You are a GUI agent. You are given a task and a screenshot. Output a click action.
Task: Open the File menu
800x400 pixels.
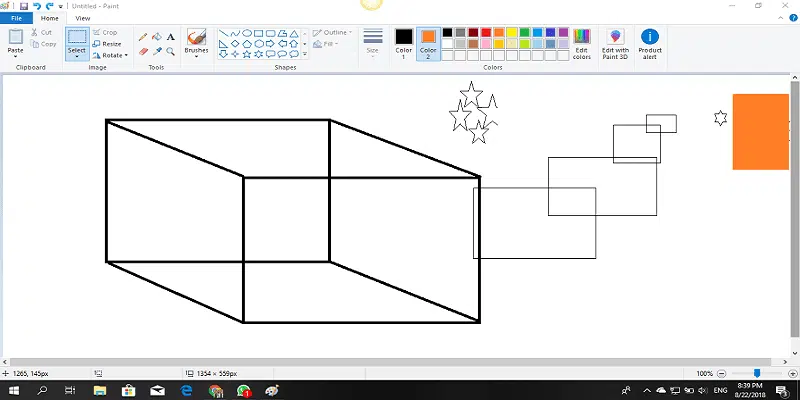[16, 18]
